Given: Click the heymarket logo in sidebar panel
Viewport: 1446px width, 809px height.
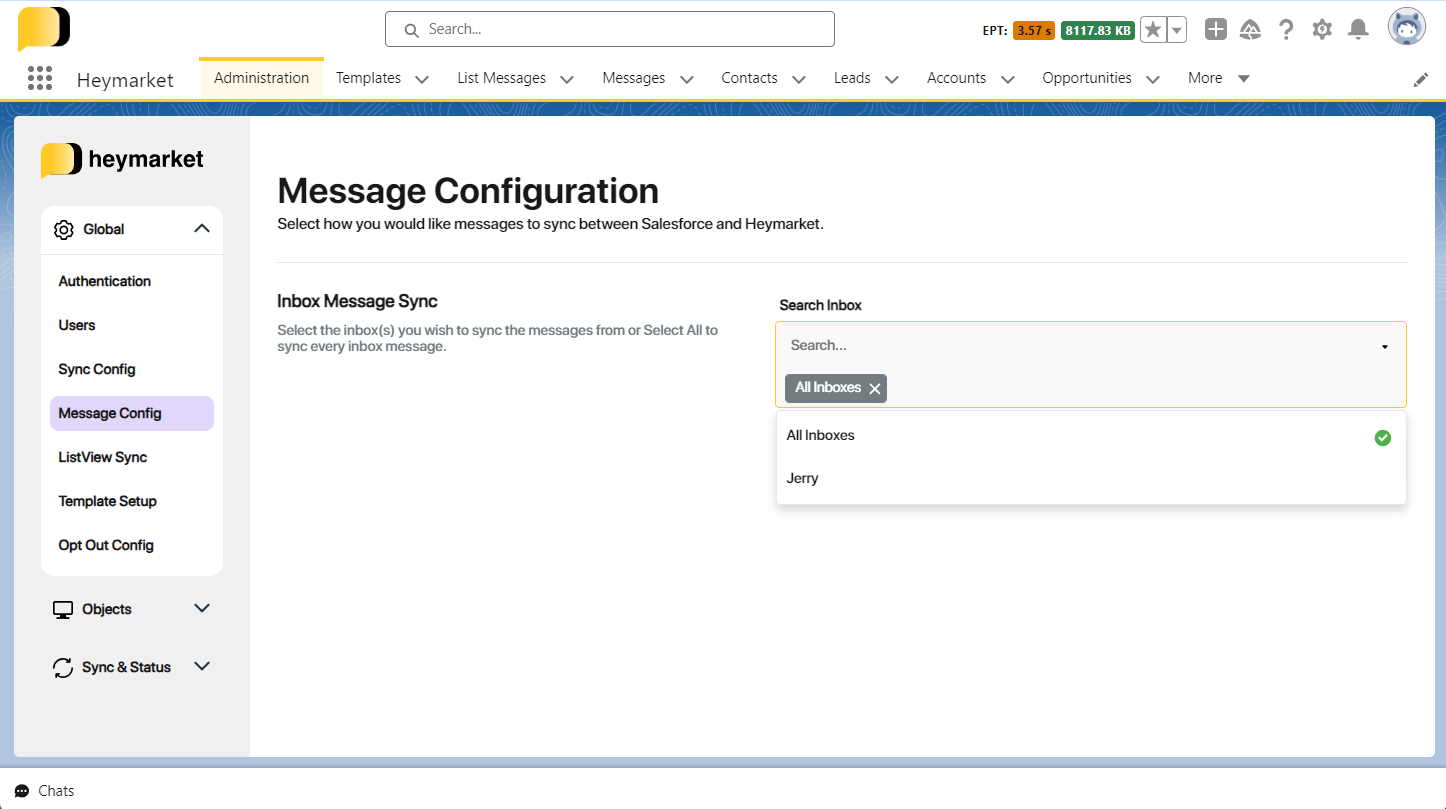Looking at the screenshot, I should point(122,160).
